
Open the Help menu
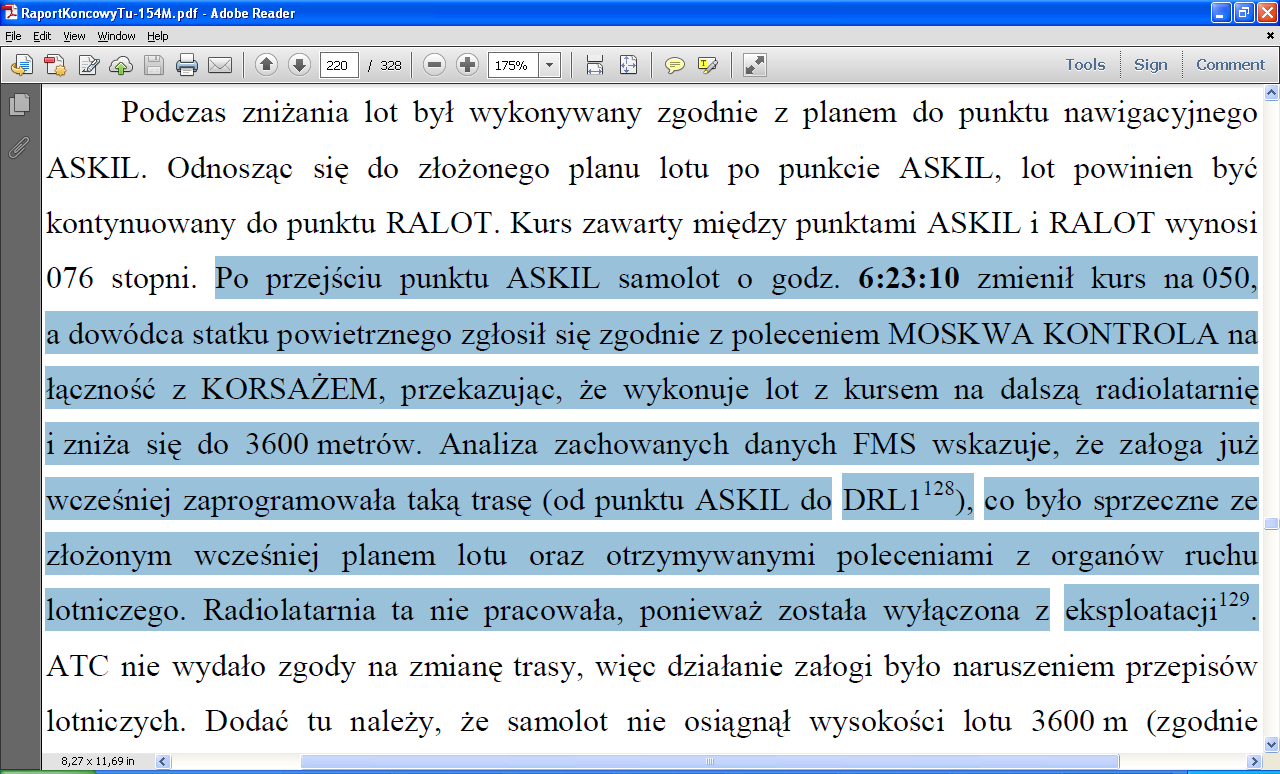coord(158,36)
